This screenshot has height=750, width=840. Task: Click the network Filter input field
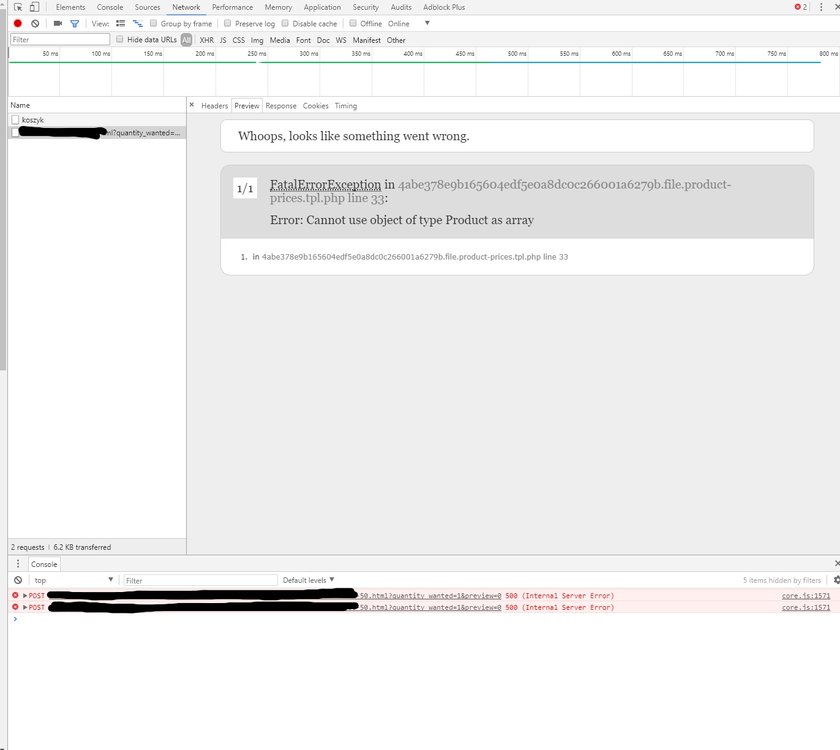click(60, 39)
